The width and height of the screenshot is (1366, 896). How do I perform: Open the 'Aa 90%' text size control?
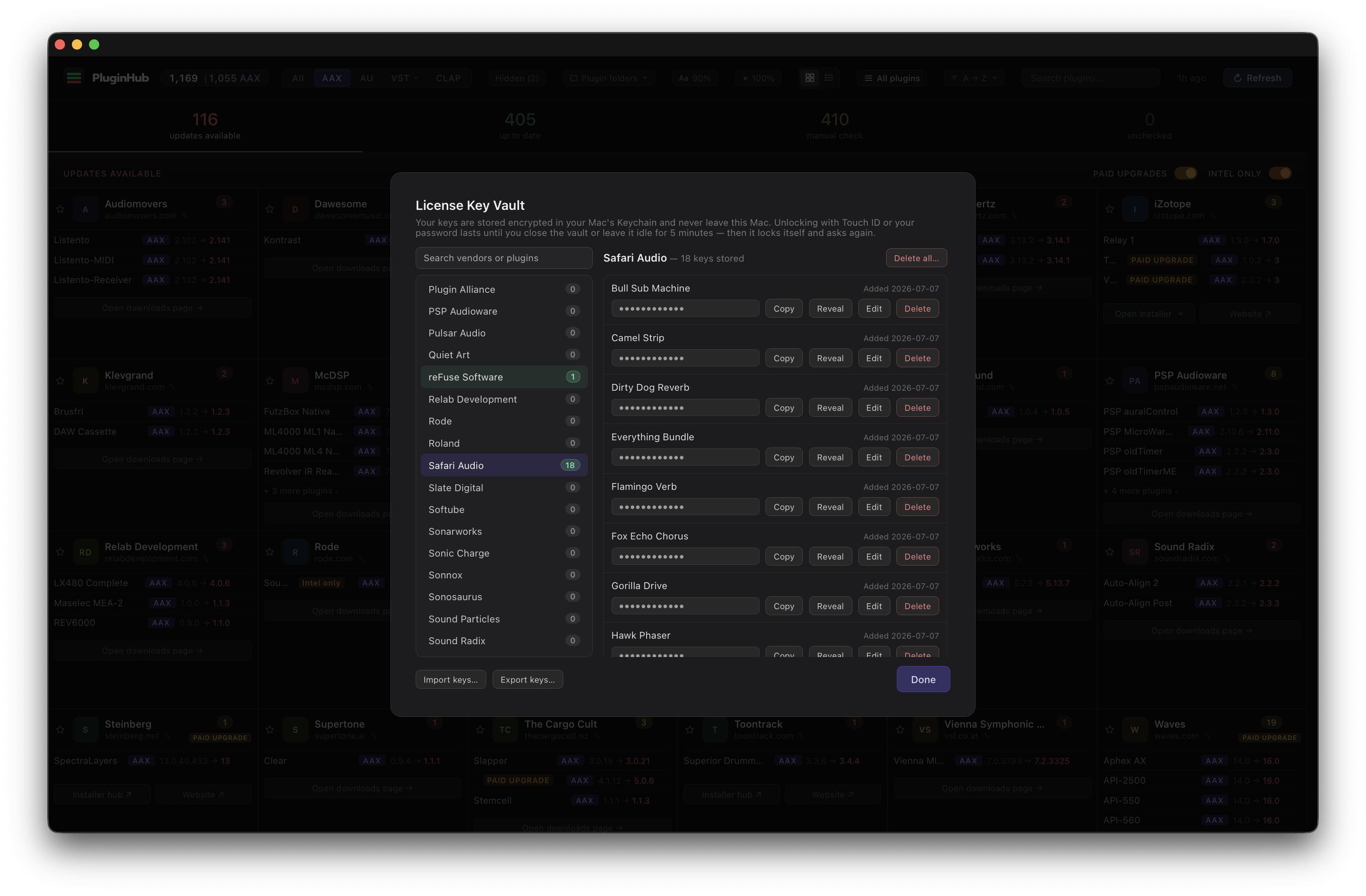[x=695, y=78]
